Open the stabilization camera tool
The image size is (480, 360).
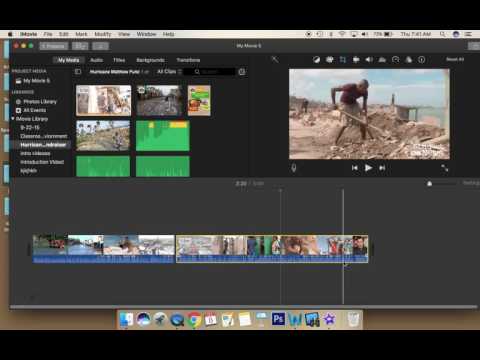tap(356, 60)
